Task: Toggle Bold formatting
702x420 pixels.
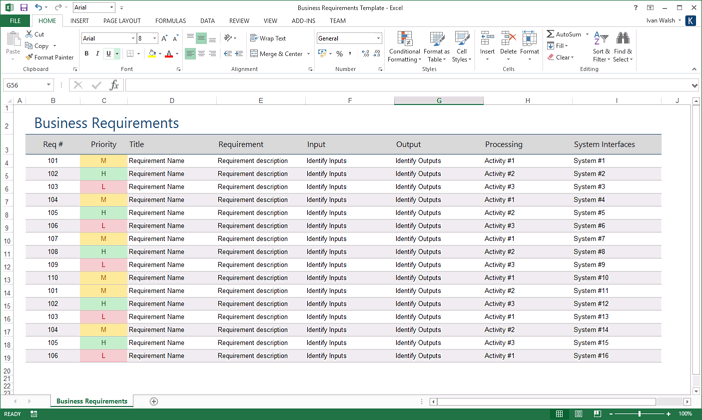Action: point(87,54)
